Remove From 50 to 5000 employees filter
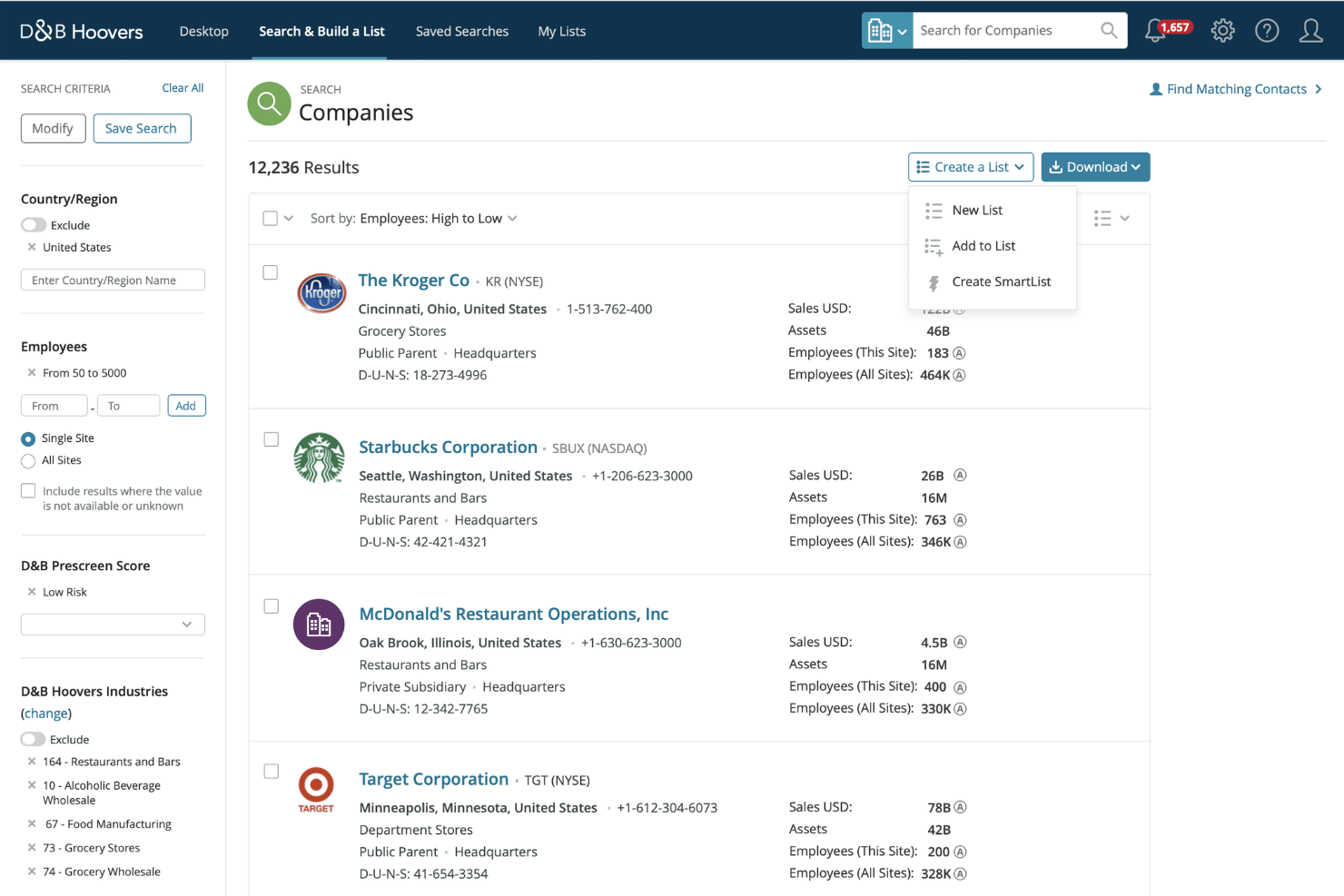1344x896 pixels. tap(32, 373)
